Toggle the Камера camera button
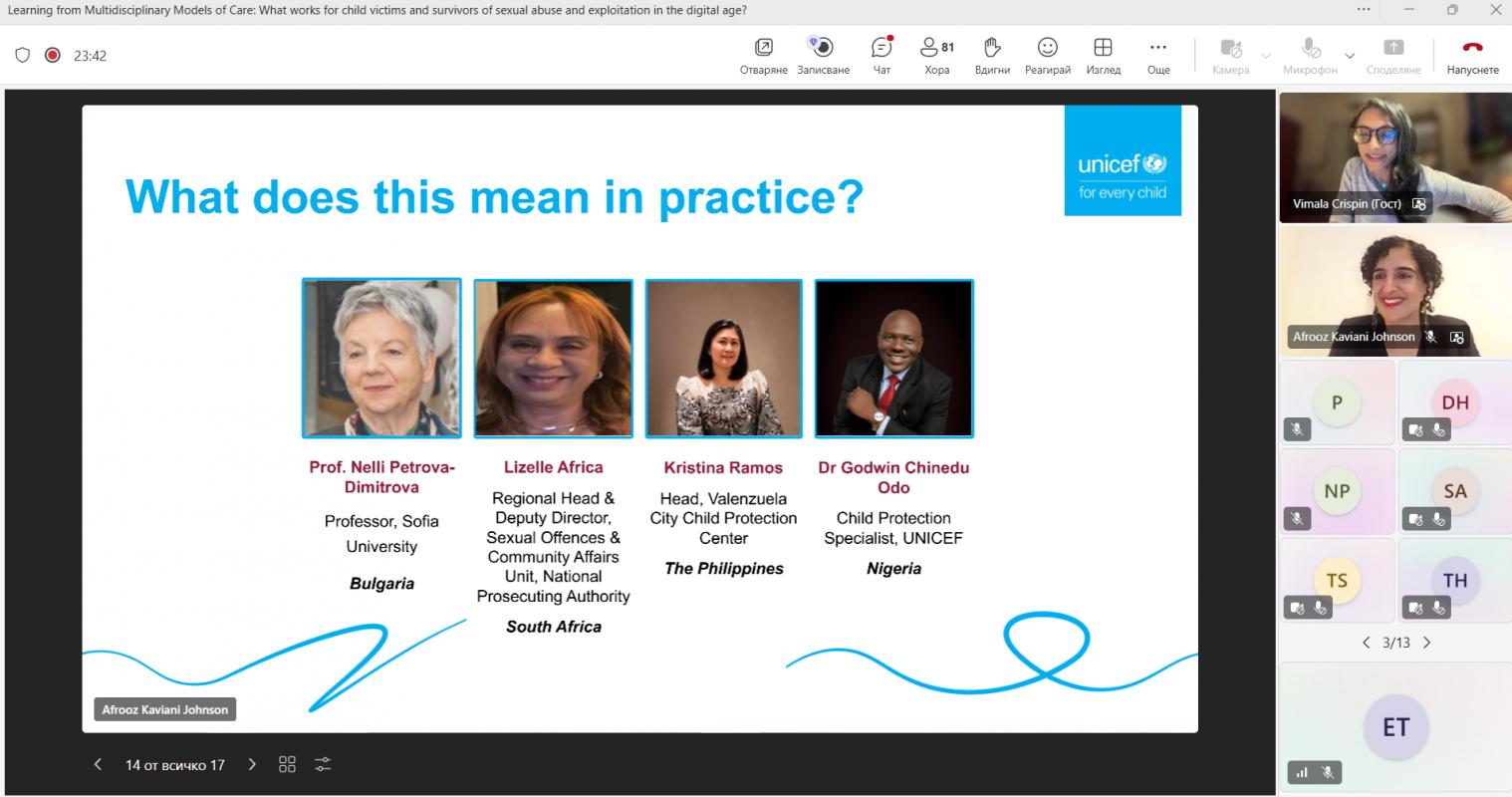This screenshot has width=1512, height=797. 1230,55
